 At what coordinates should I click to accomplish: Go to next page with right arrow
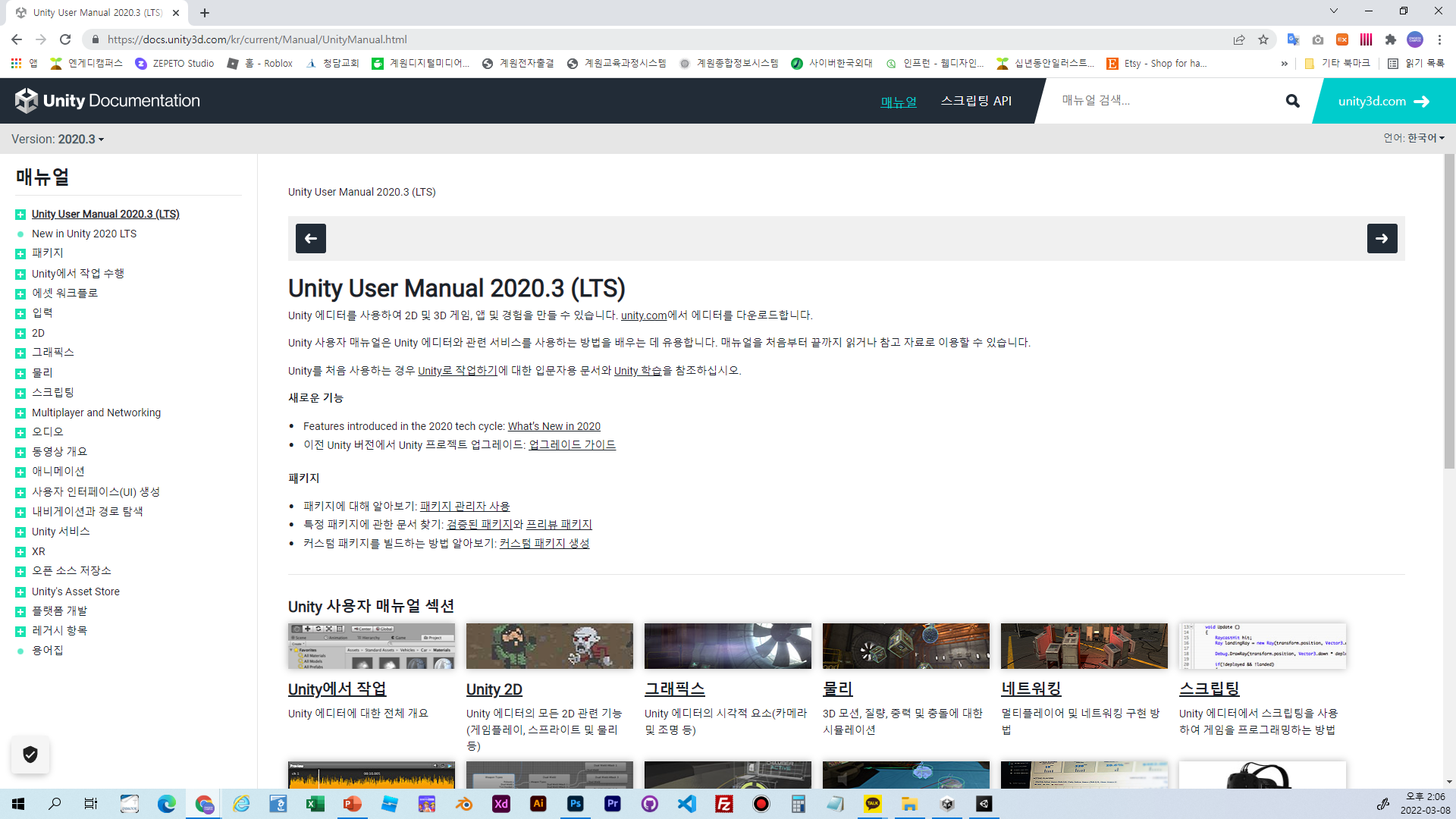(x=1382, y=238)
